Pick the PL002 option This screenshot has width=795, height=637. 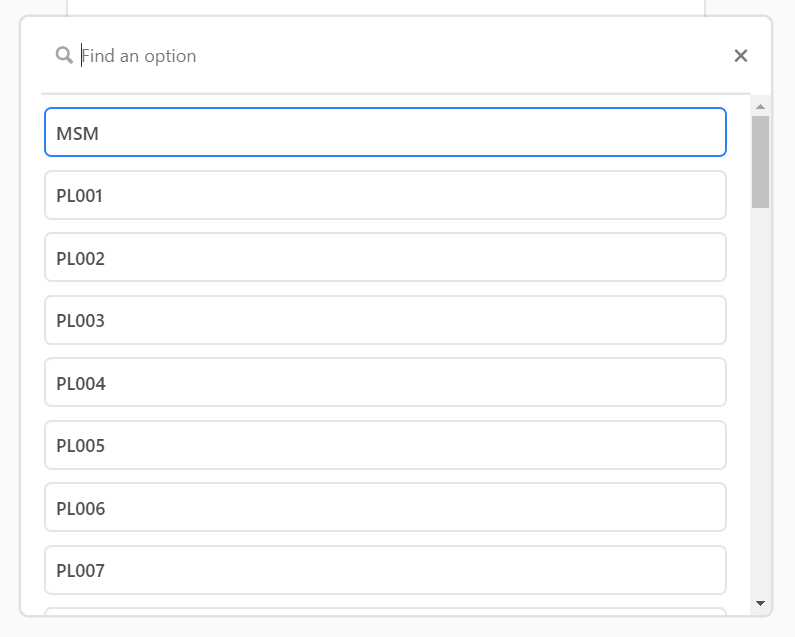pyautogui.click(x=385, y=257)
